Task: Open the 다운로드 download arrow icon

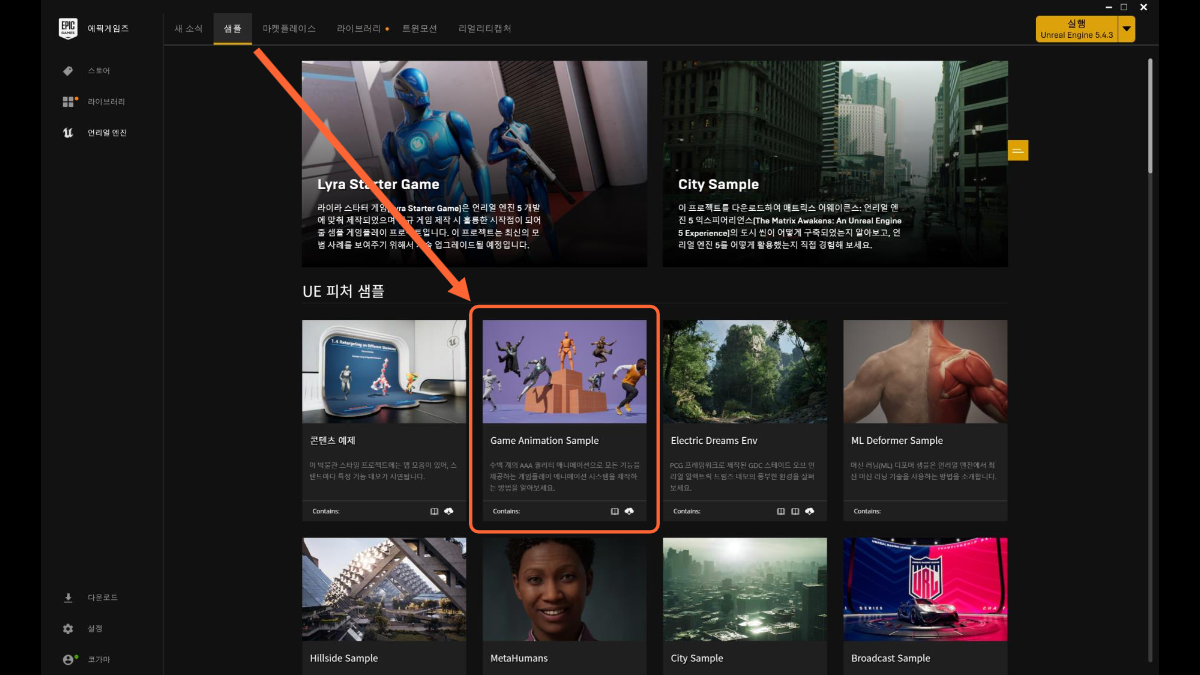Action: tap(68, 597)
